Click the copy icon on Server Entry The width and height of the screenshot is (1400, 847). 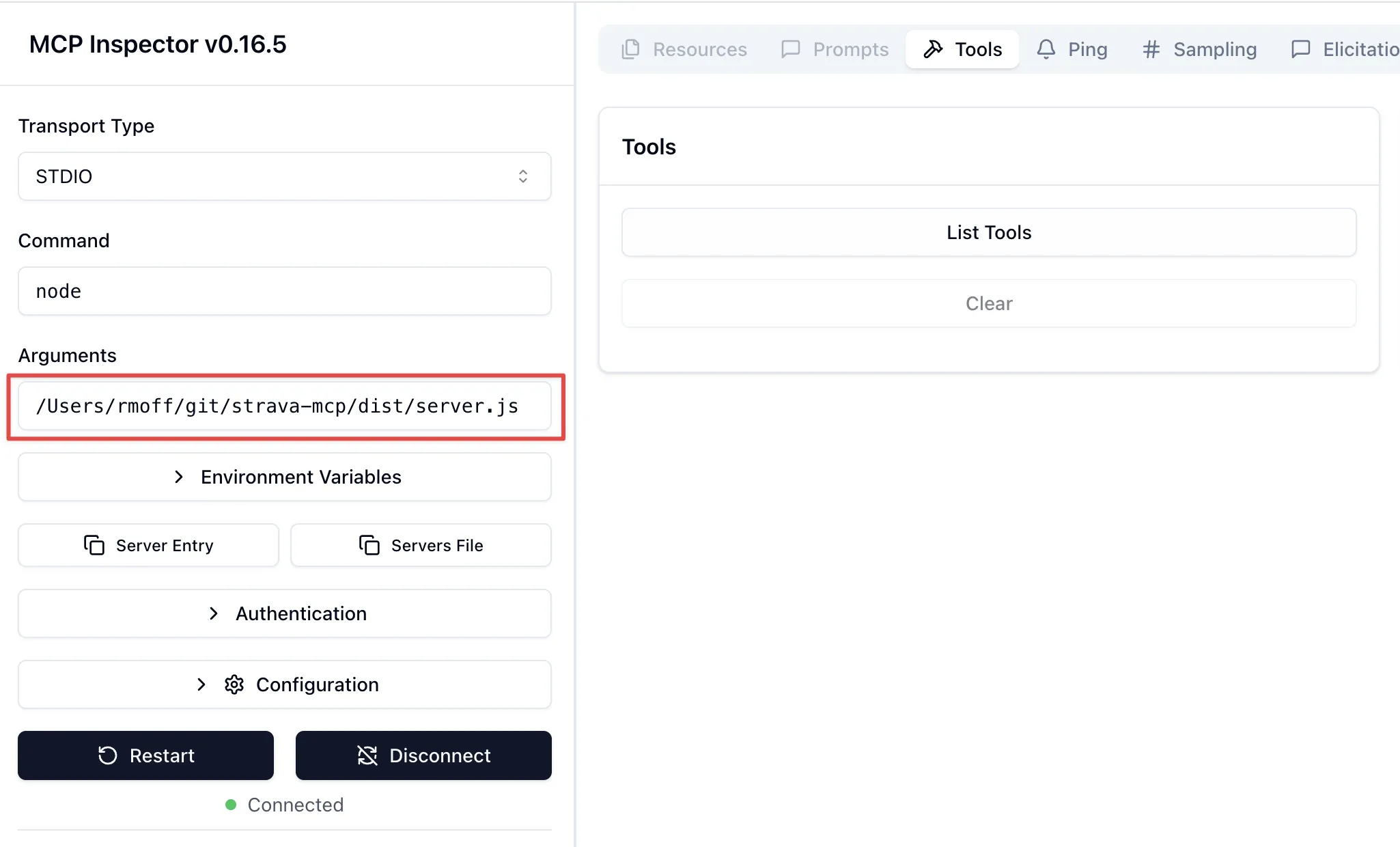94,545
